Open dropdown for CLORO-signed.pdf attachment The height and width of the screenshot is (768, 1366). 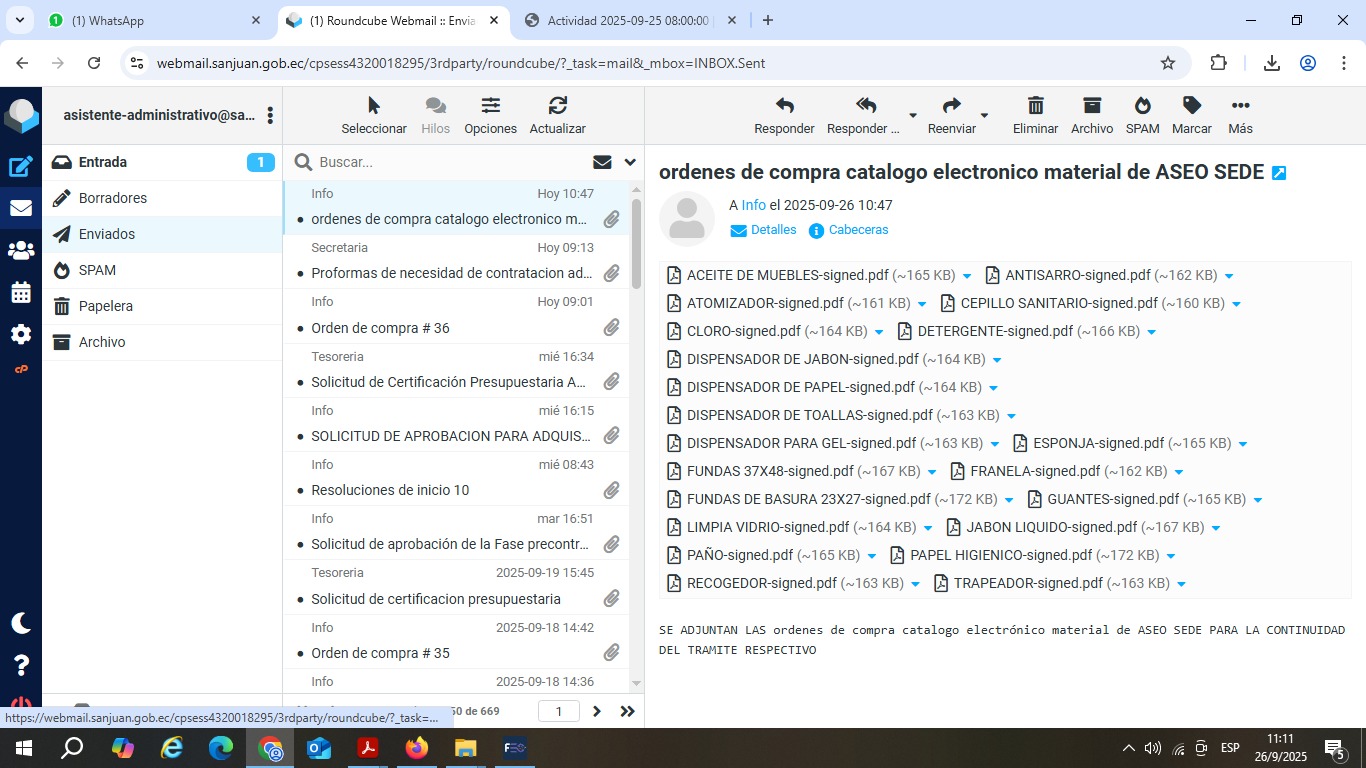click(x=879, y=332)
